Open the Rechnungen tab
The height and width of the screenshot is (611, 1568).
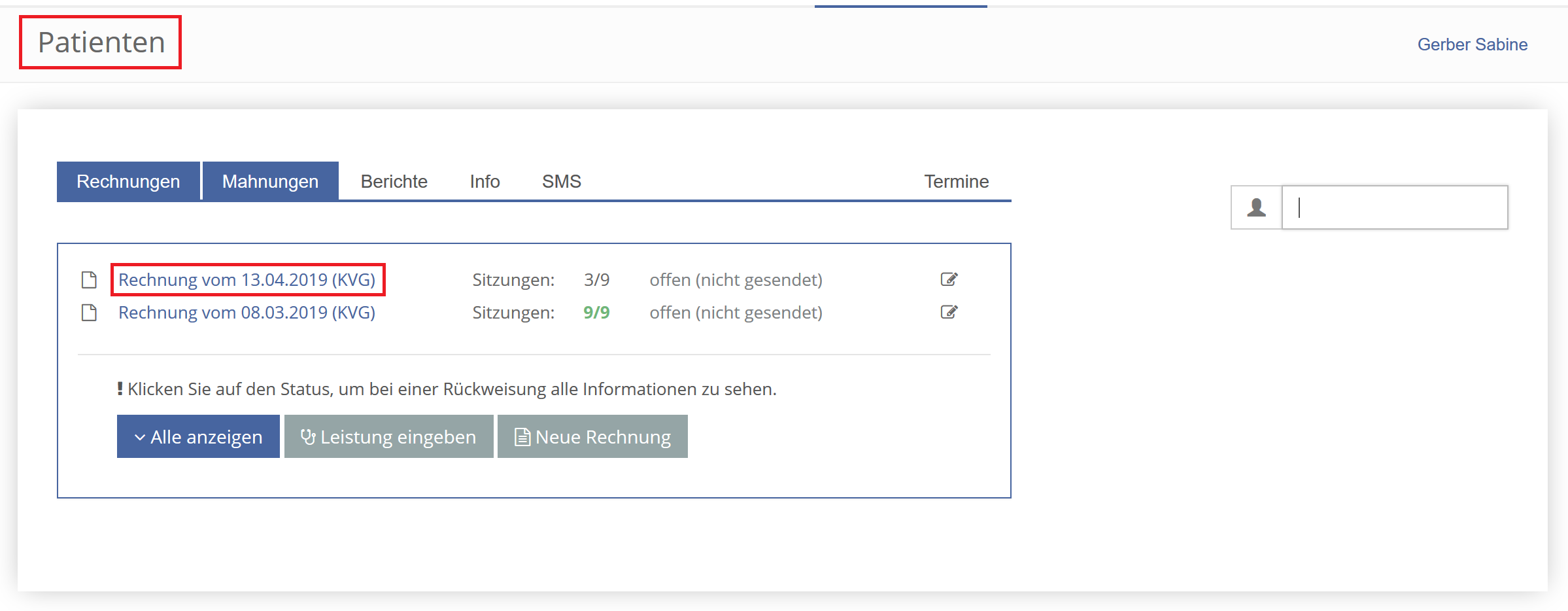(128, 181)
